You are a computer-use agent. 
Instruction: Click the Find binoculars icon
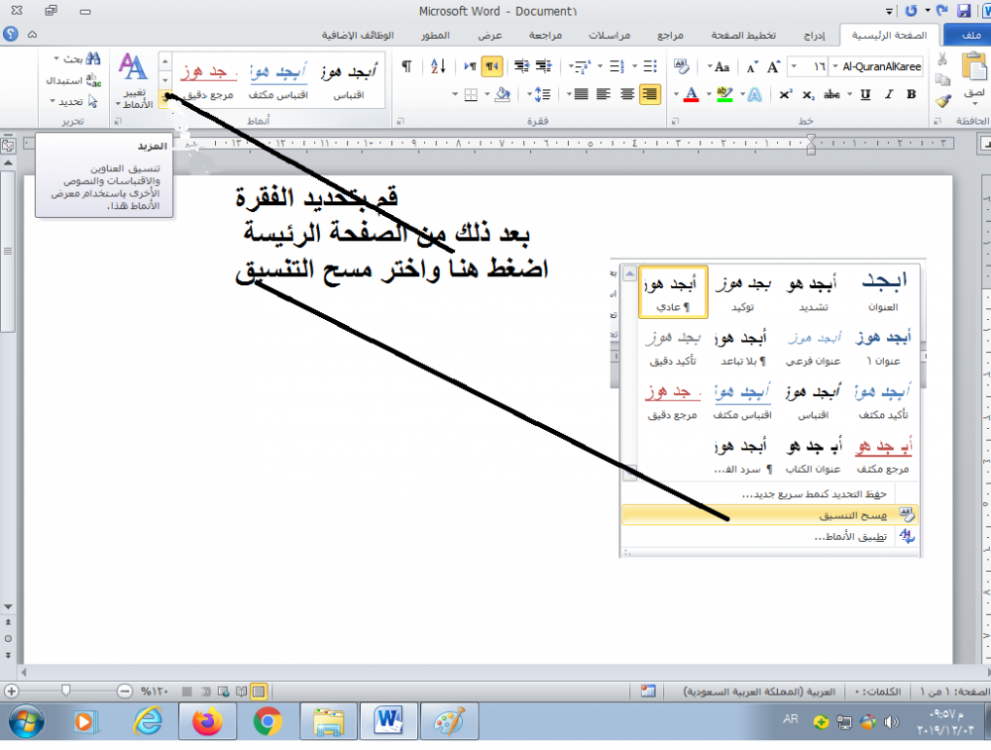[x=93, y=59]
